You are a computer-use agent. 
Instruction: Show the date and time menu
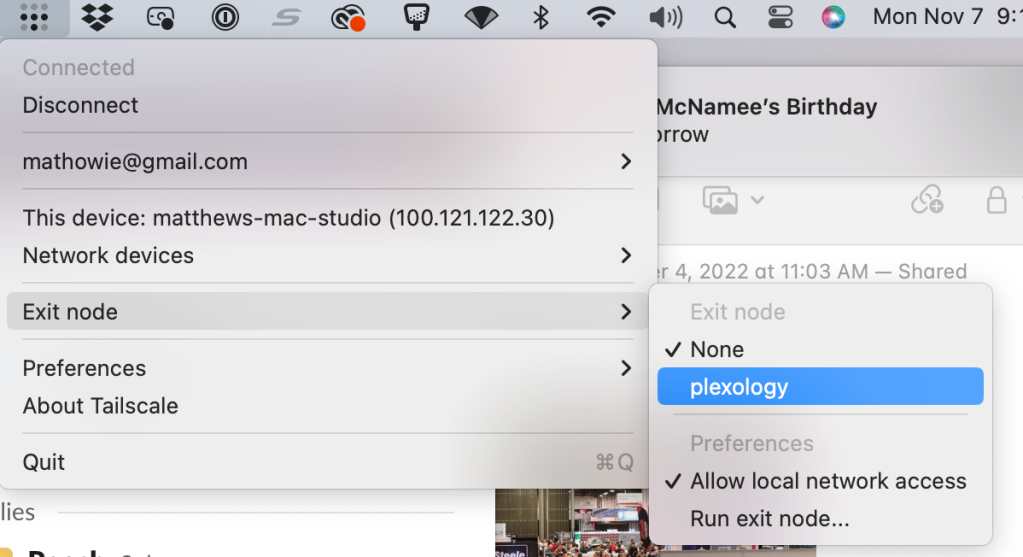pyautogui.click(x=947, y=17)
